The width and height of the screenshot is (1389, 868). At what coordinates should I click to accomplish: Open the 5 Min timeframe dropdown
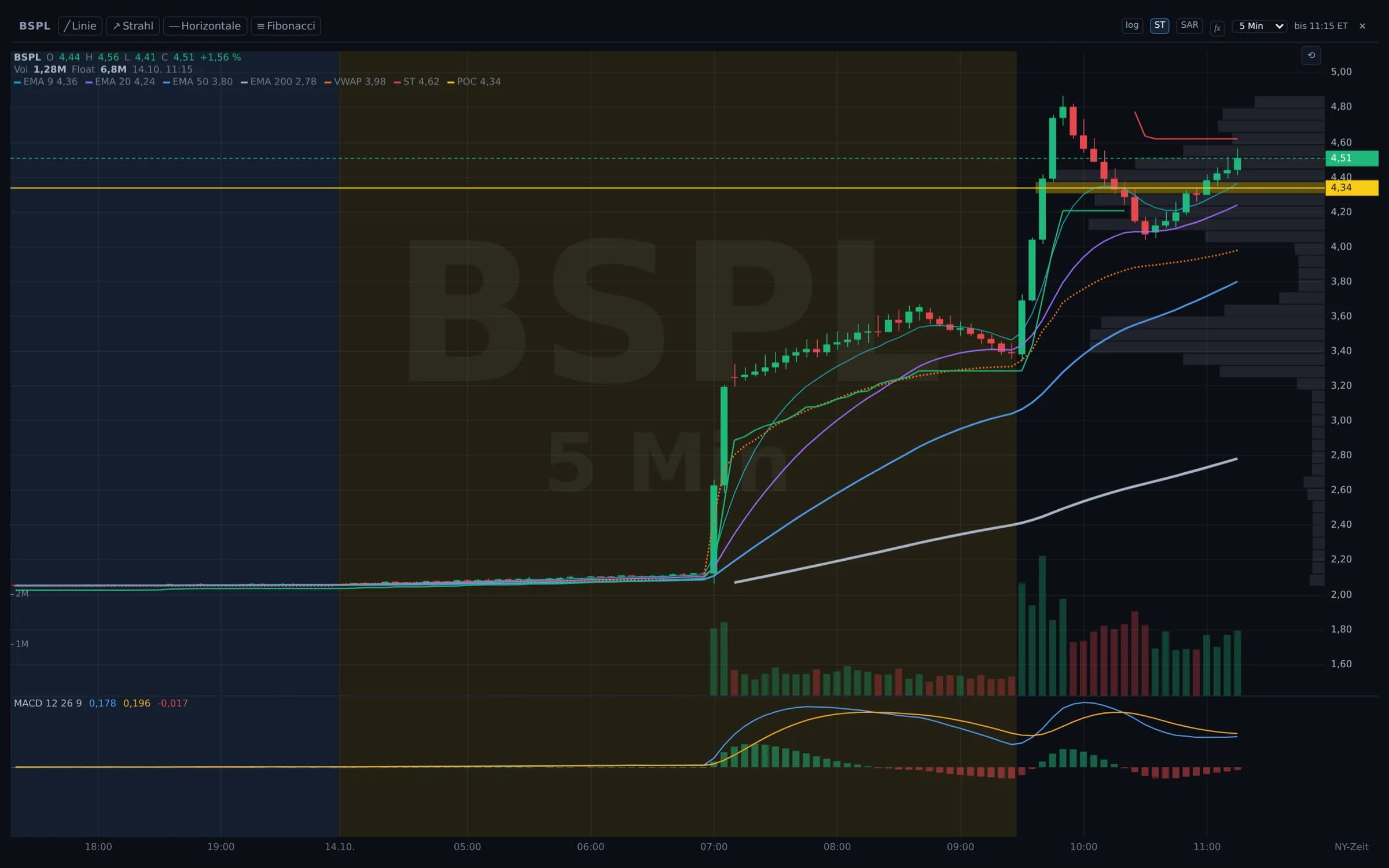point(1259,26)
